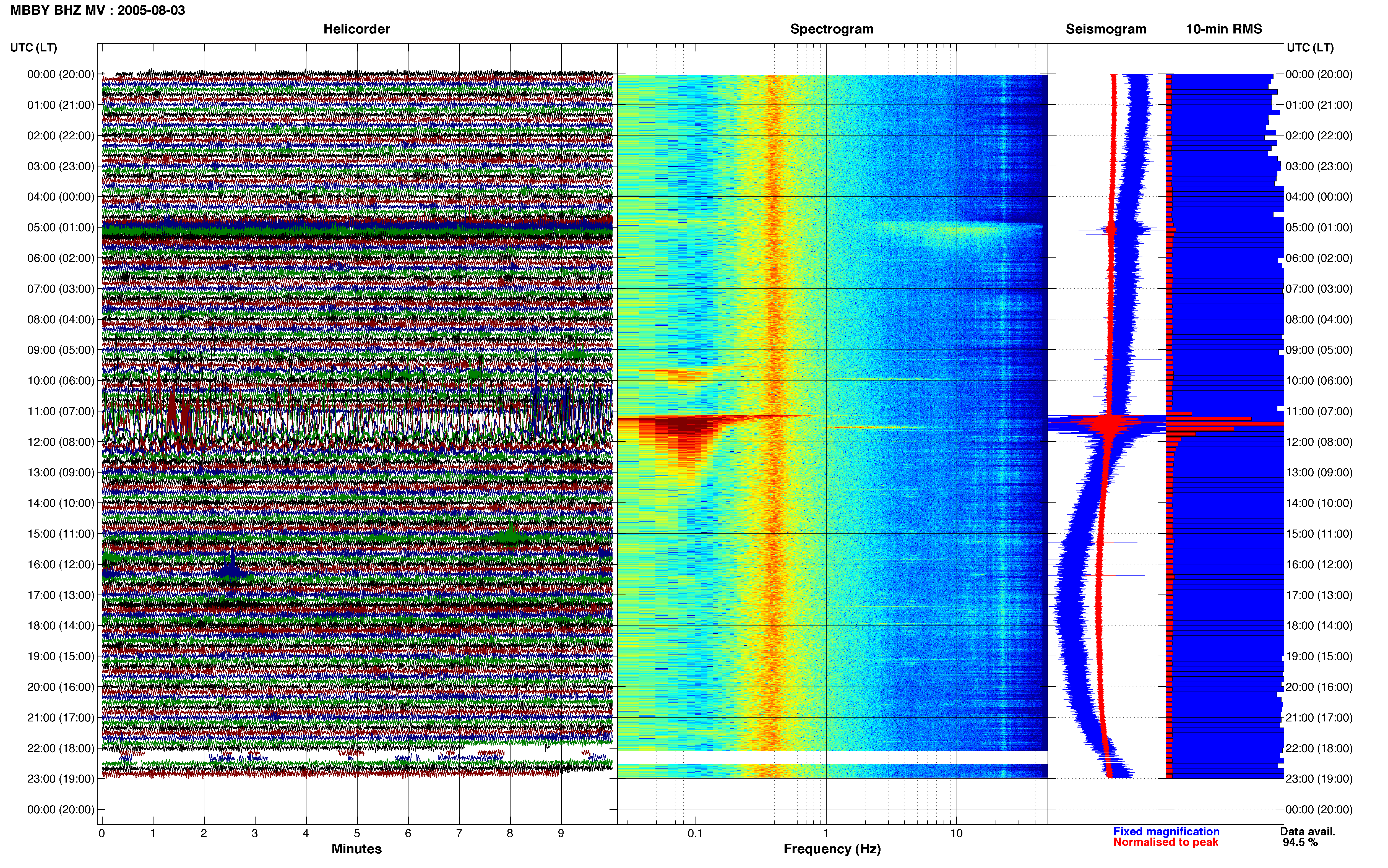Click the 'UTC (LT)' label above the right time axis
The height and width of the screenshot is (868, 1388).
pos(1310,48)
